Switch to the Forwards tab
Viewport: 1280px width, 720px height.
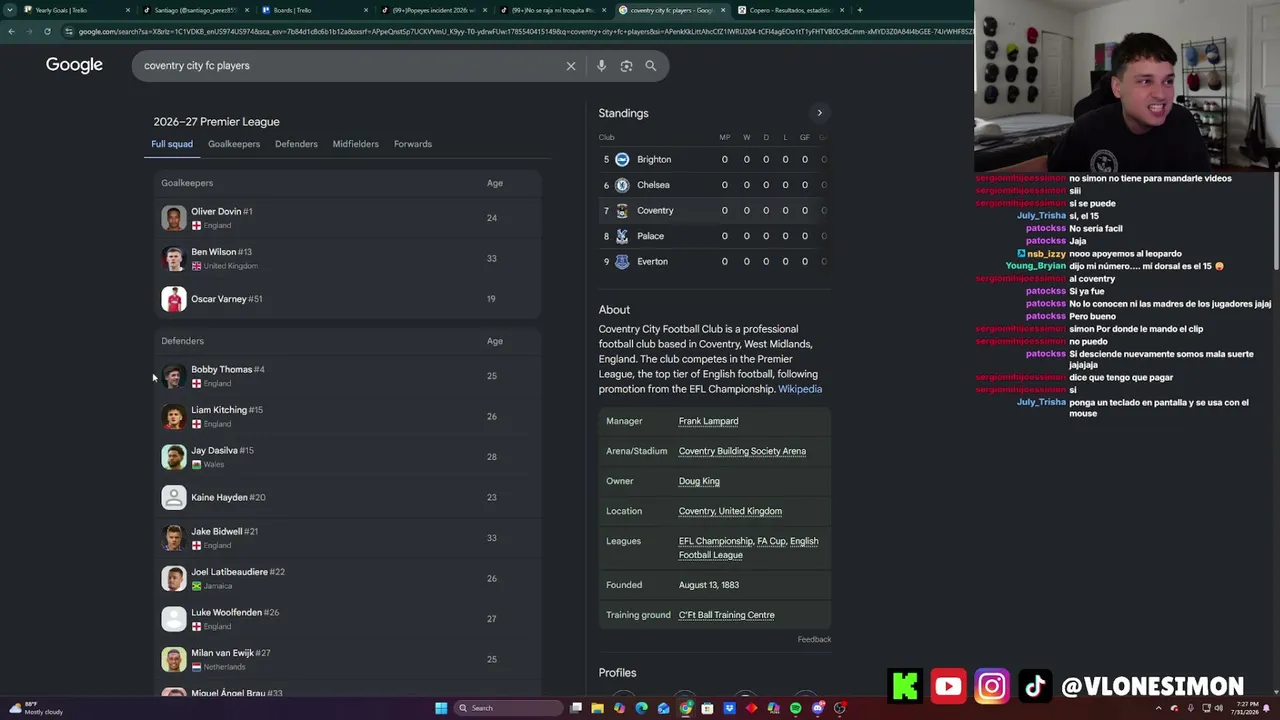coord(413,144)
